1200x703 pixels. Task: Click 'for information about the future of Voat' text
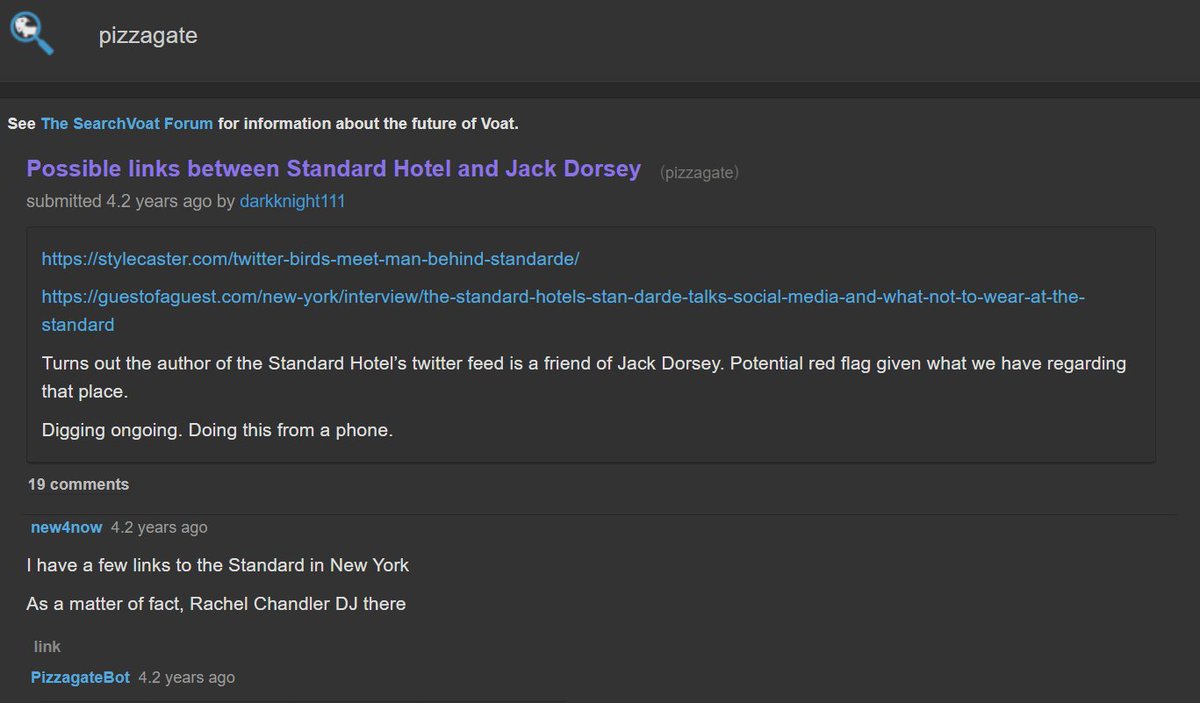[x=368, y=124]
